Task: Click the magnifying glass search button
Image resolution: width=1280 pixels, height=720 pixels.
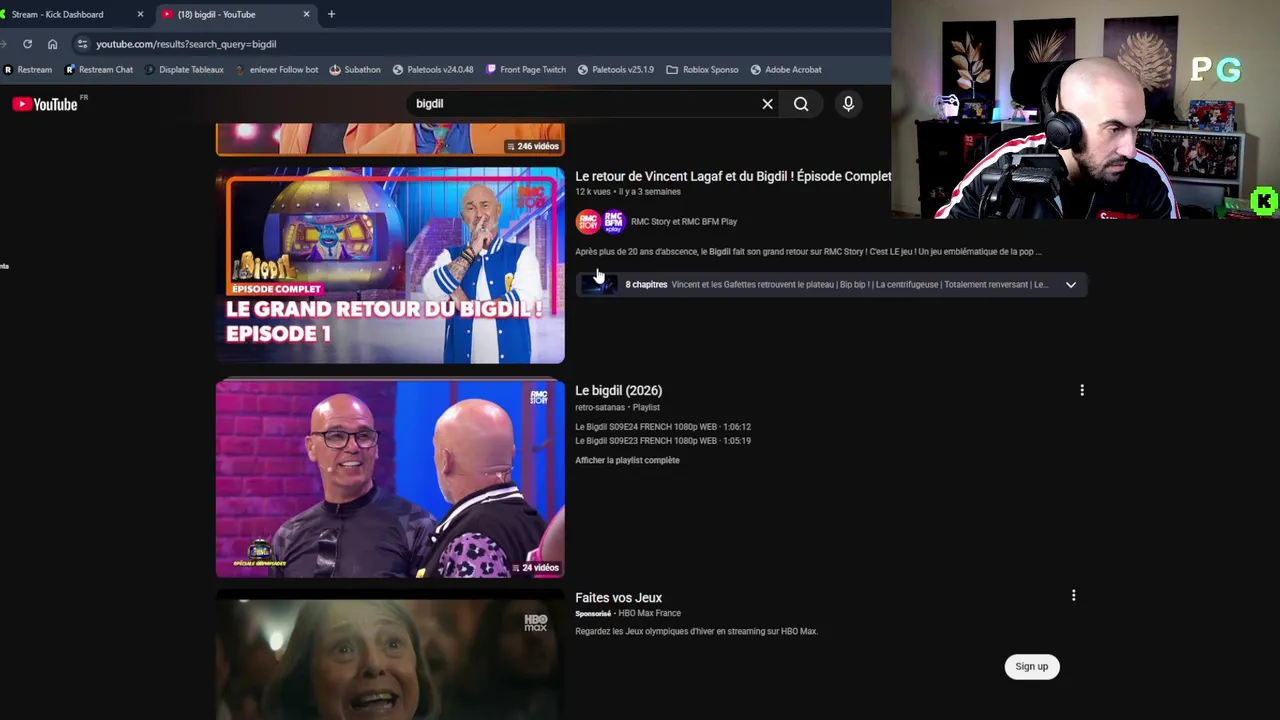Action: coord(801,104)
